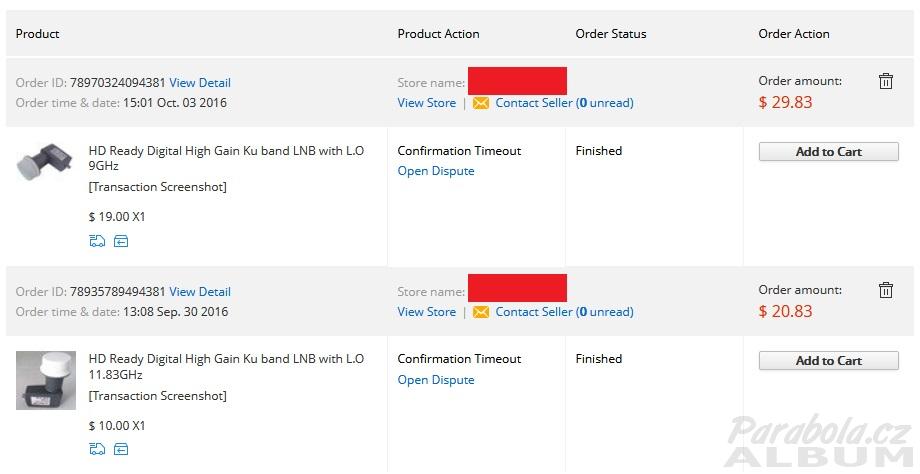Add the 11.83GHz LNB to cart
The width and height of the screenshot is (920, 474).
[x=828, y=360]
